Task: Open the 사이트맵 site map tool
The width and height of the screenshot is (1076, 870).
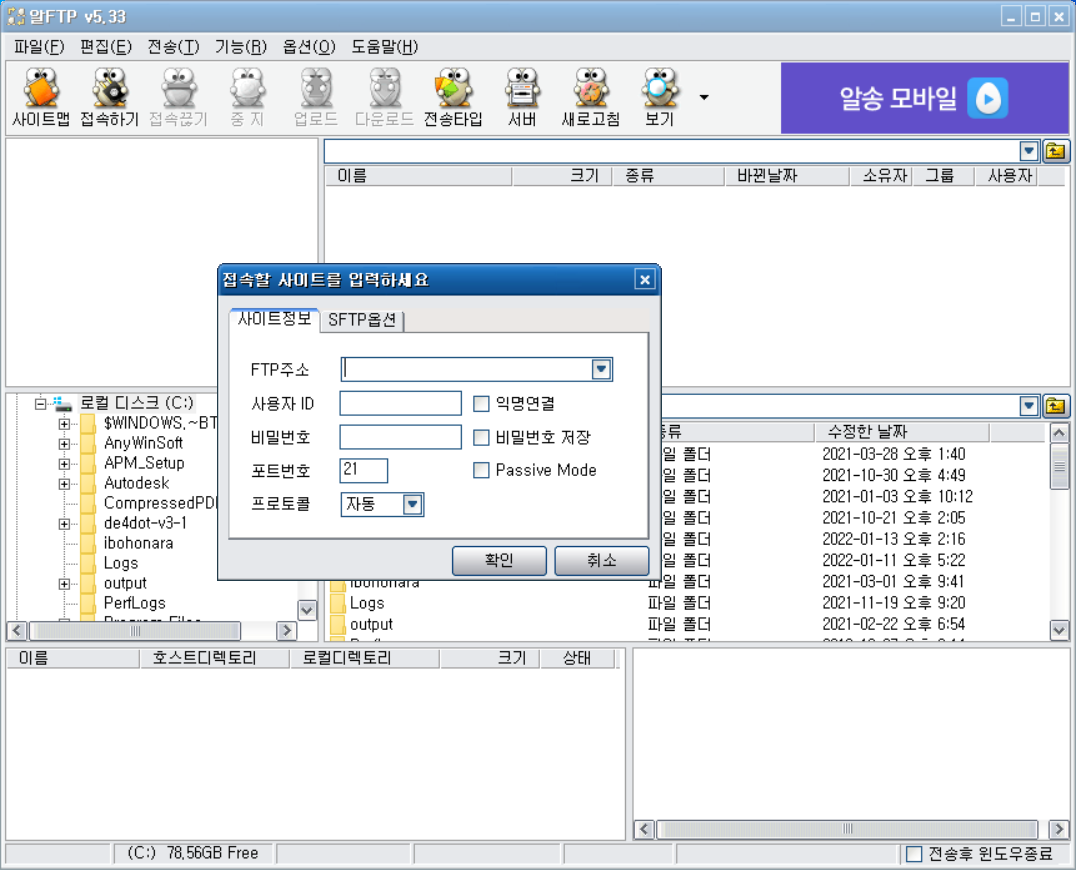Action: [41, 97]
